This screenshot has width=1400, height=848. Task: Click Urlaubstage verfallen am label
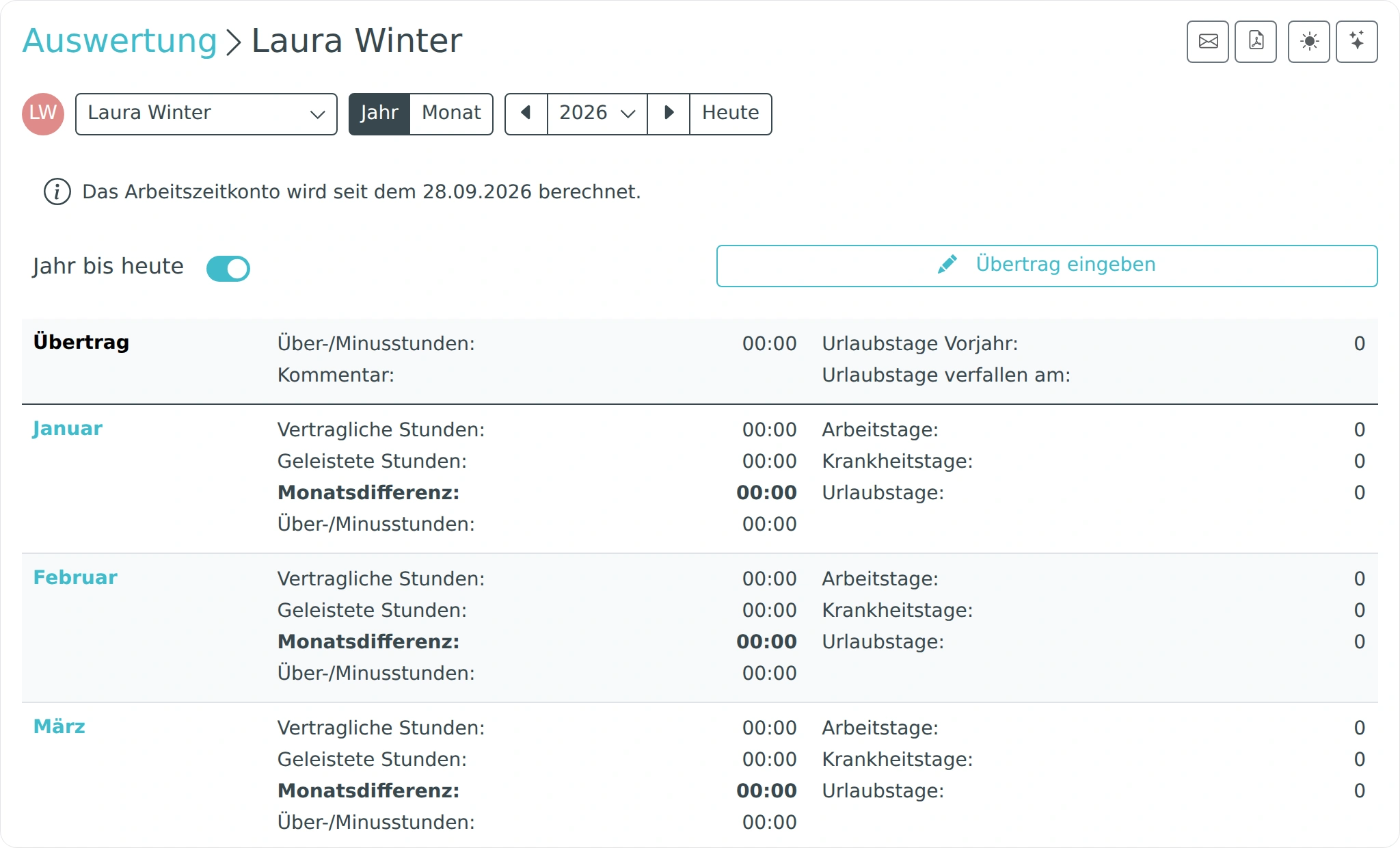click(946, 375)
